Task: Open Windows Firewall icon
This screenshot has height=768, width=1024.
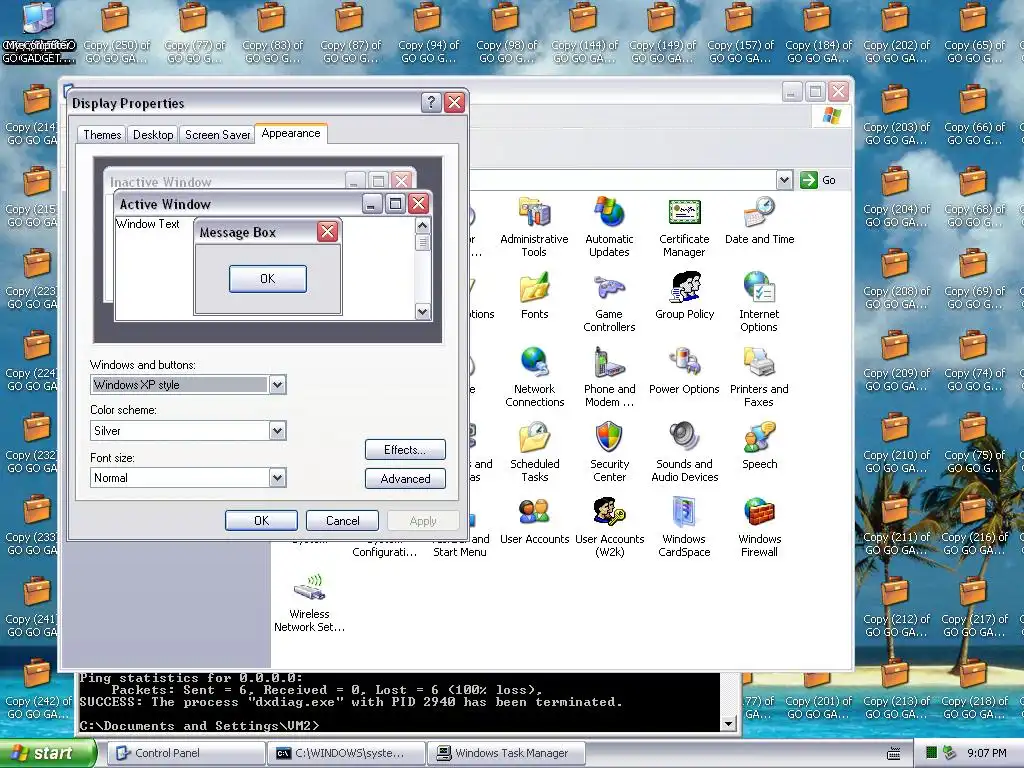Action: pos(760,527)
